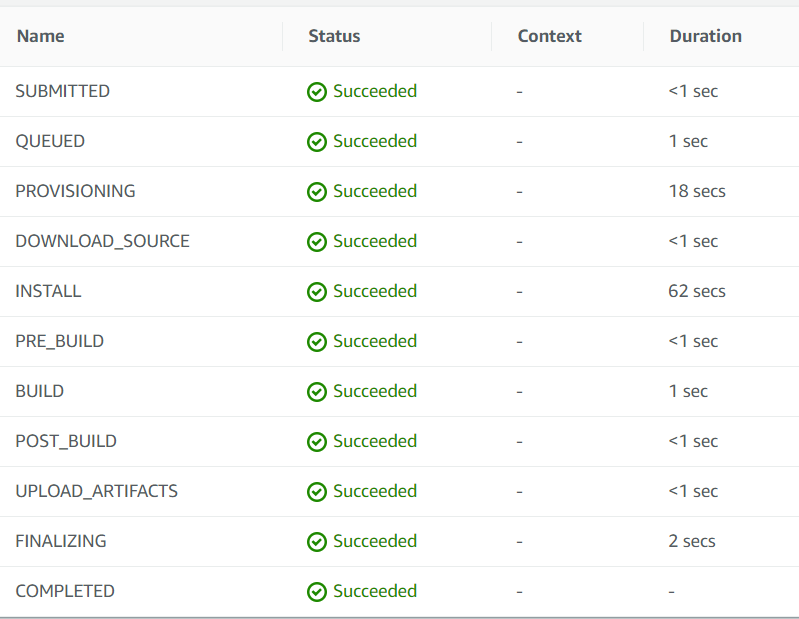Click the PROVISIONING succeeded check icon

tap(317, 192)
